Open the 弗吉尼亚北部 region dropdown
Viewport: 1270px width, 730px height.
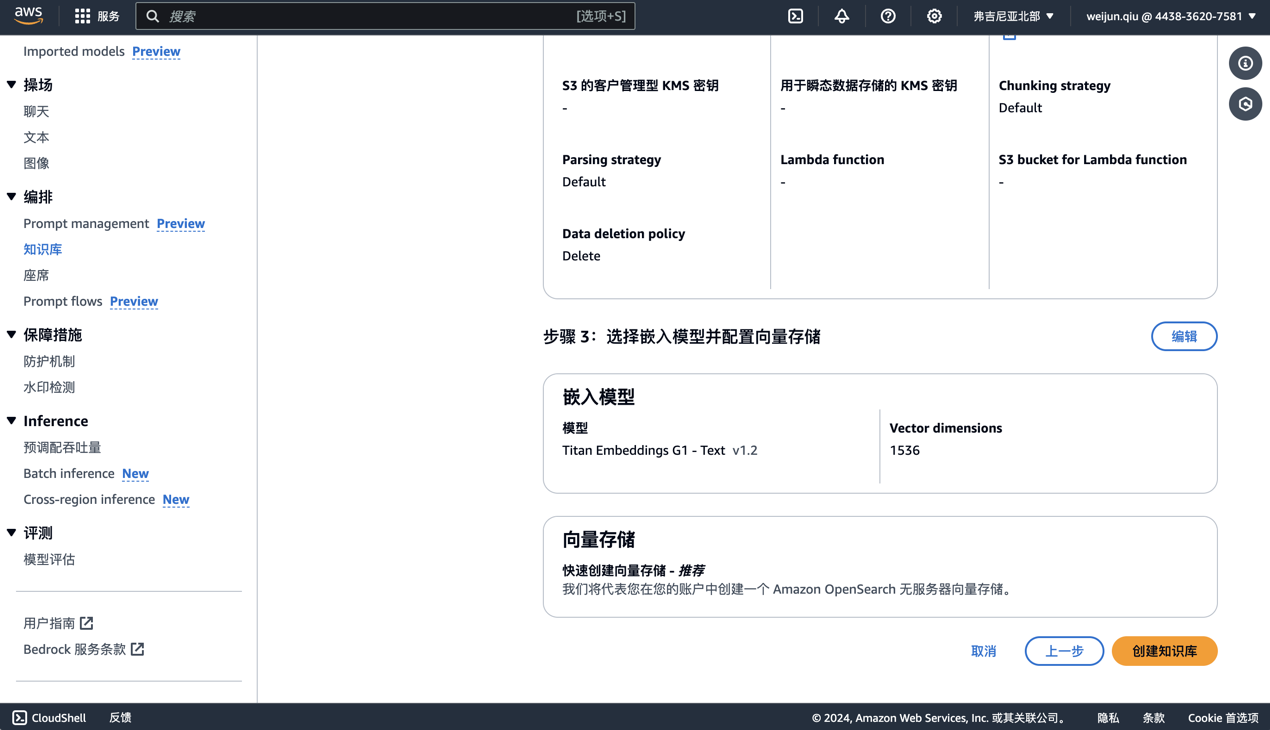pos(1013,16)
